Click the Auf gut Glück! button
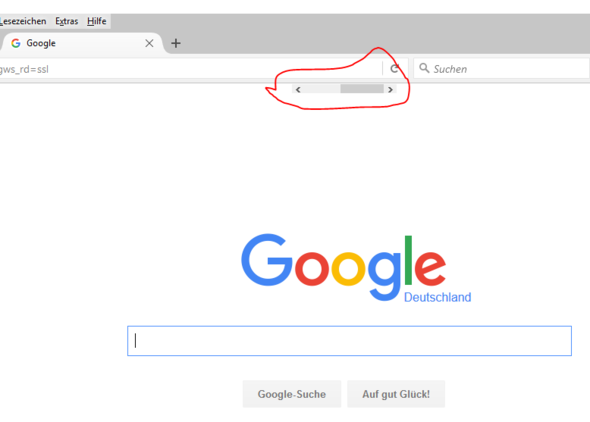Viewport: 590px width, 422px height. pyautogui.click(x=396, y=394)
